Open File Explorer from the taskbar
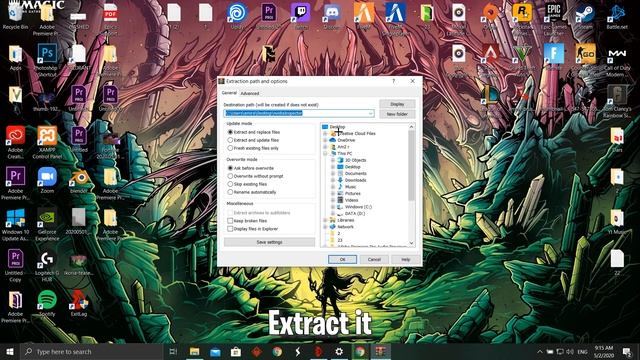 pos(195,351)
